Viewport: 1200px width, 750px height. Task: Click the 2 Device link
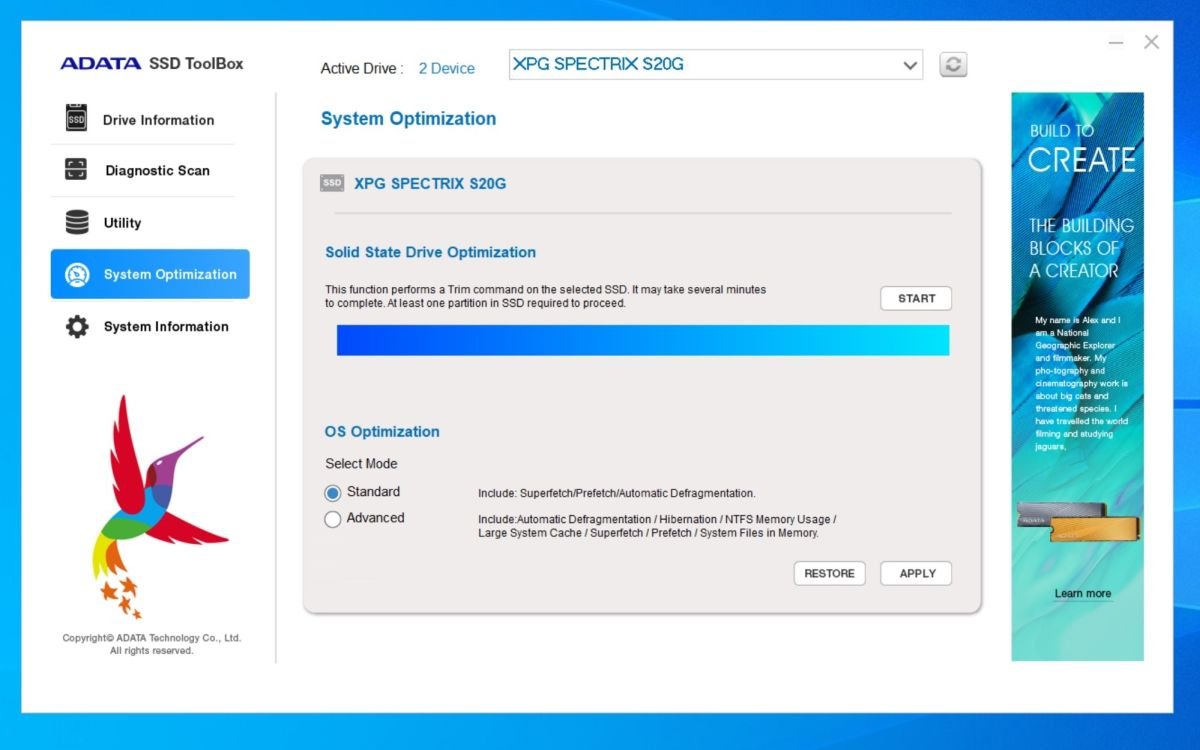[x=446, y=68]
